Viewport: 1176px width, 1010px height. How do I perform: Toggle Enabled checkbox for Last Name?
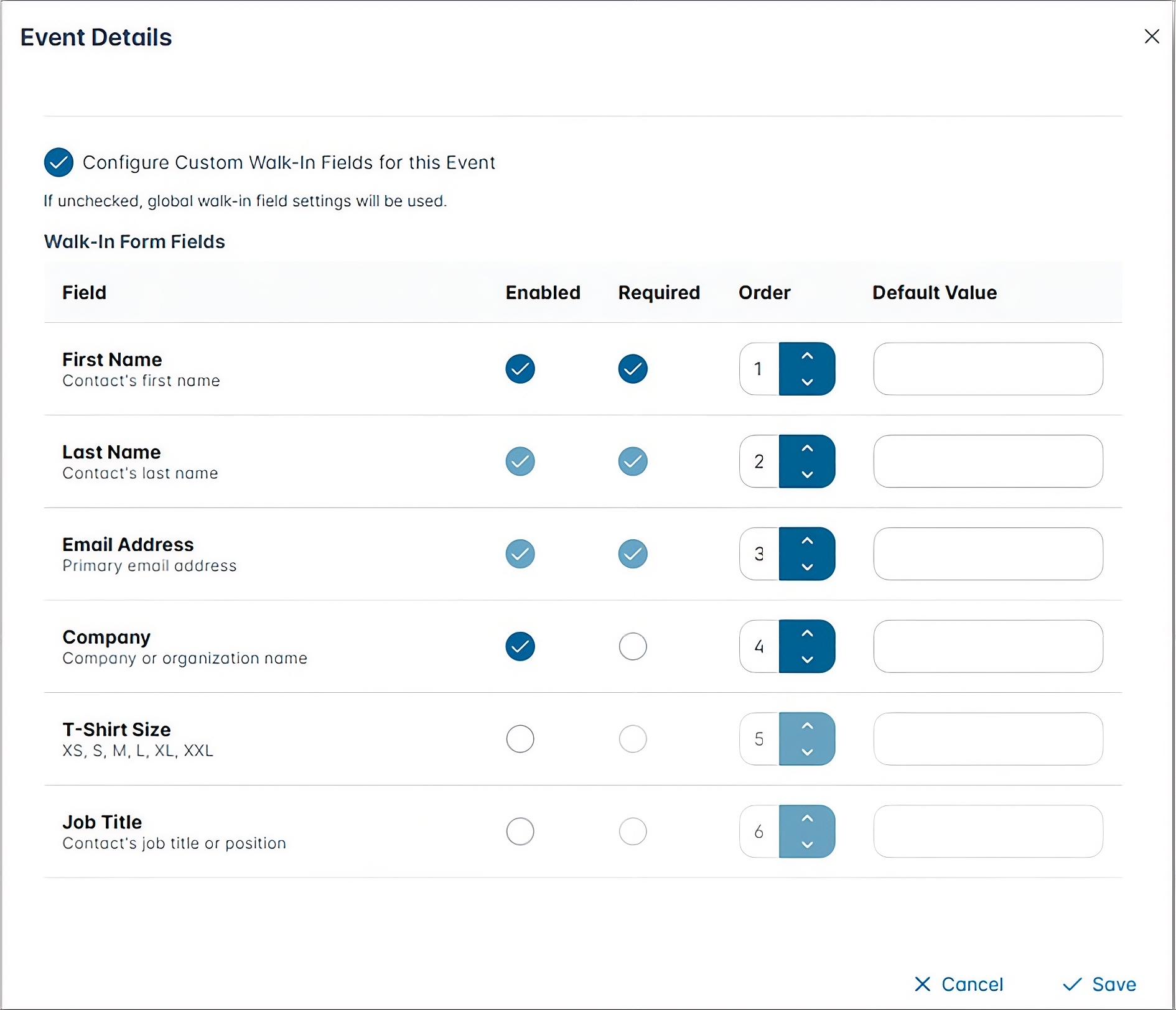(520, 461)
